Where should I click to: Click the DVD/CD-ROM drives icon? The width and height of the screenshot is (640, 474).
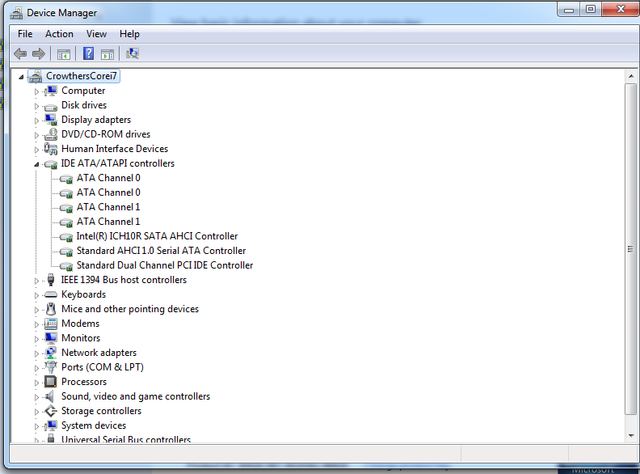[51, 134]
